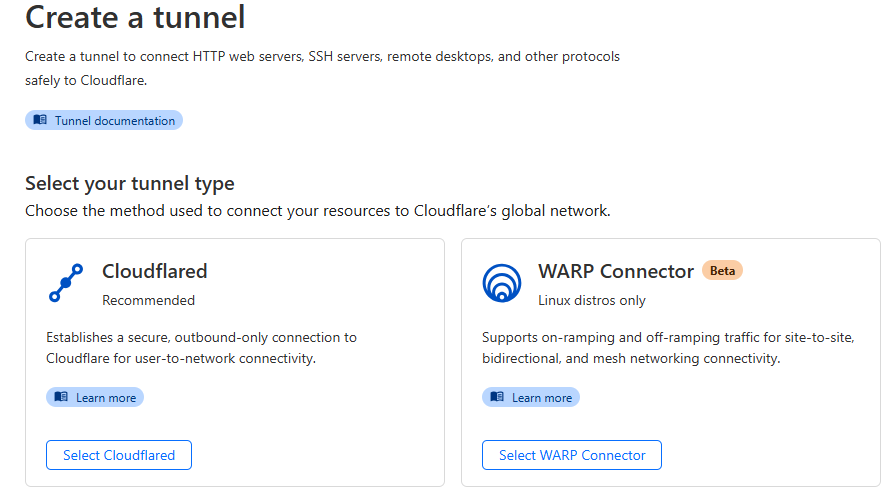Choose the Select WARP Connector button
This screenshot has width=889, height=502.
point(572,455)
